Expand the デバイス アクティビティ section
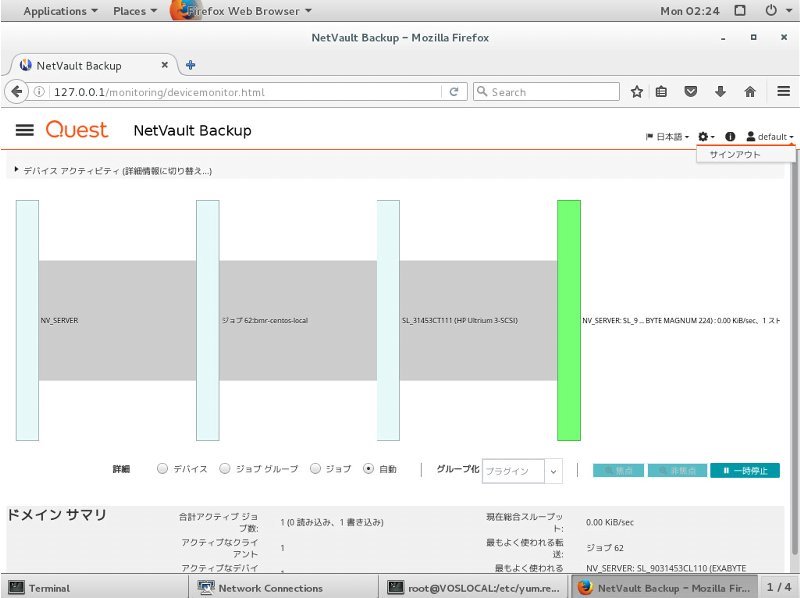This screenshot has height=598, width=800. coord(113,170)
